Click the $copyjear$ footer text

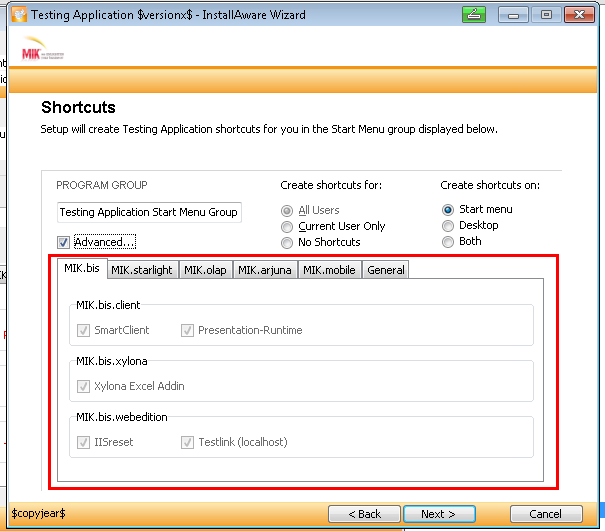(39, 514)
